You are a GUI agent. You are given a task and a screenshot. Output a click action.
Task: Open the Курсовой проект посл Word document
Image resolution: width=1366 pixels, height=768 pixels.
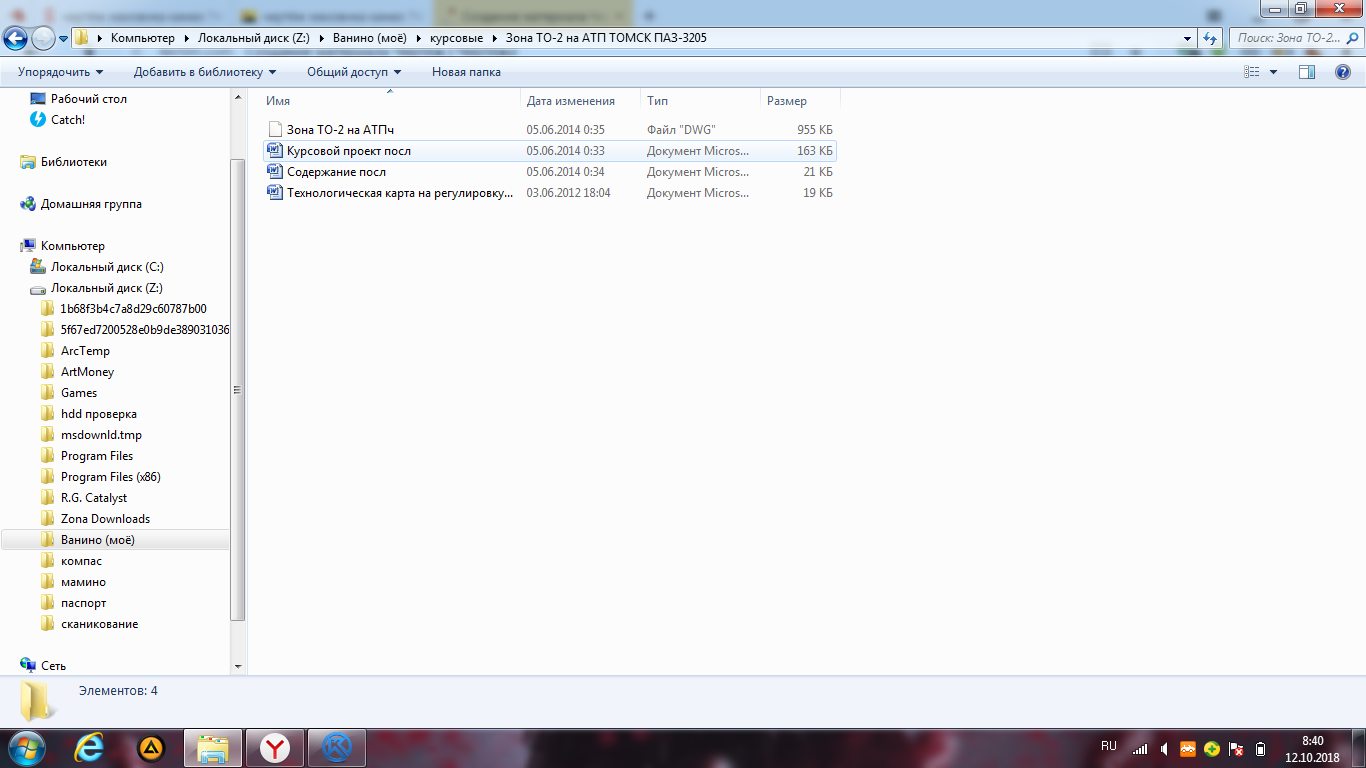(348, 151)
